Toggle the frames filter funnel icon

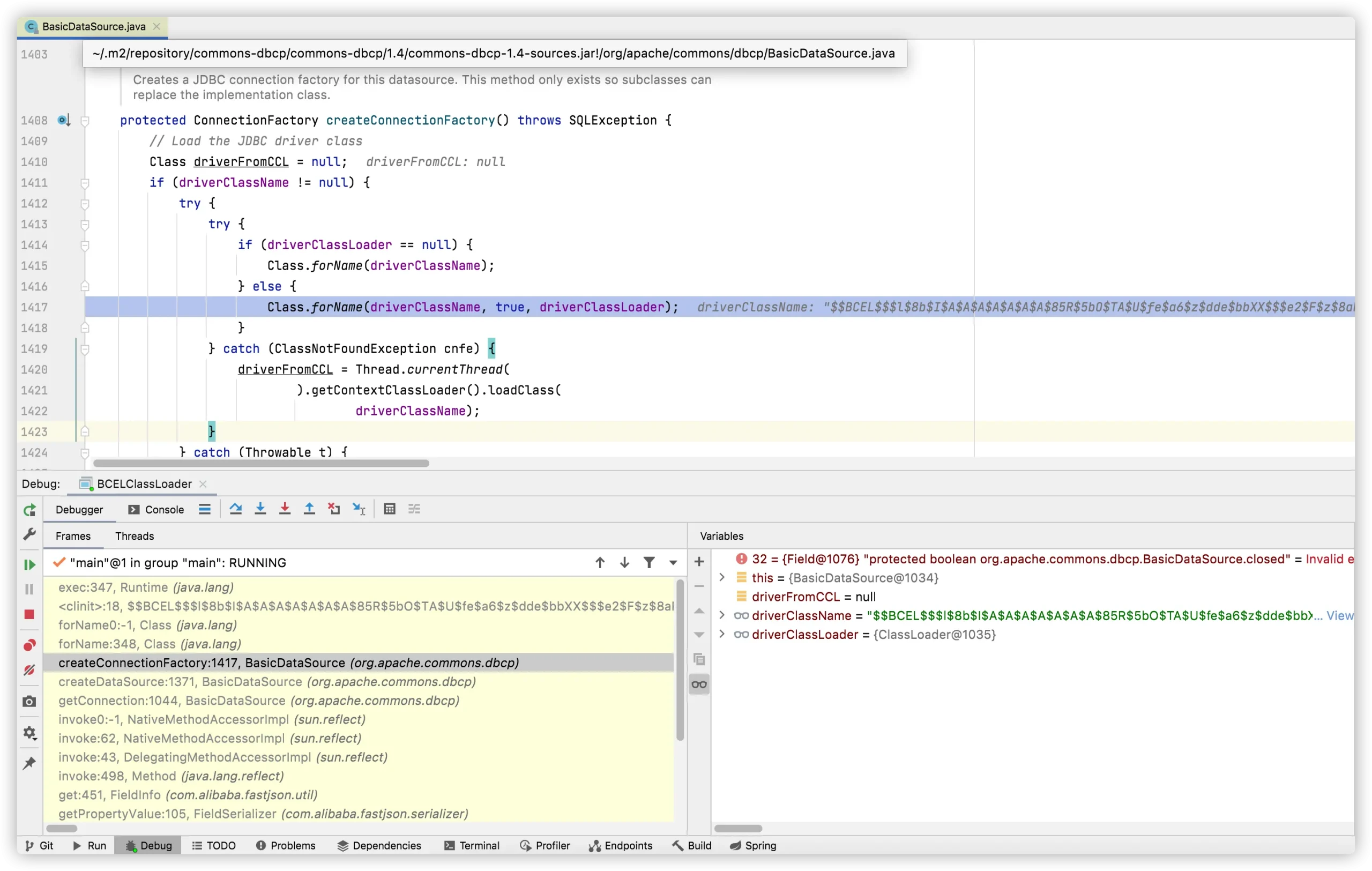click(649, 563)
